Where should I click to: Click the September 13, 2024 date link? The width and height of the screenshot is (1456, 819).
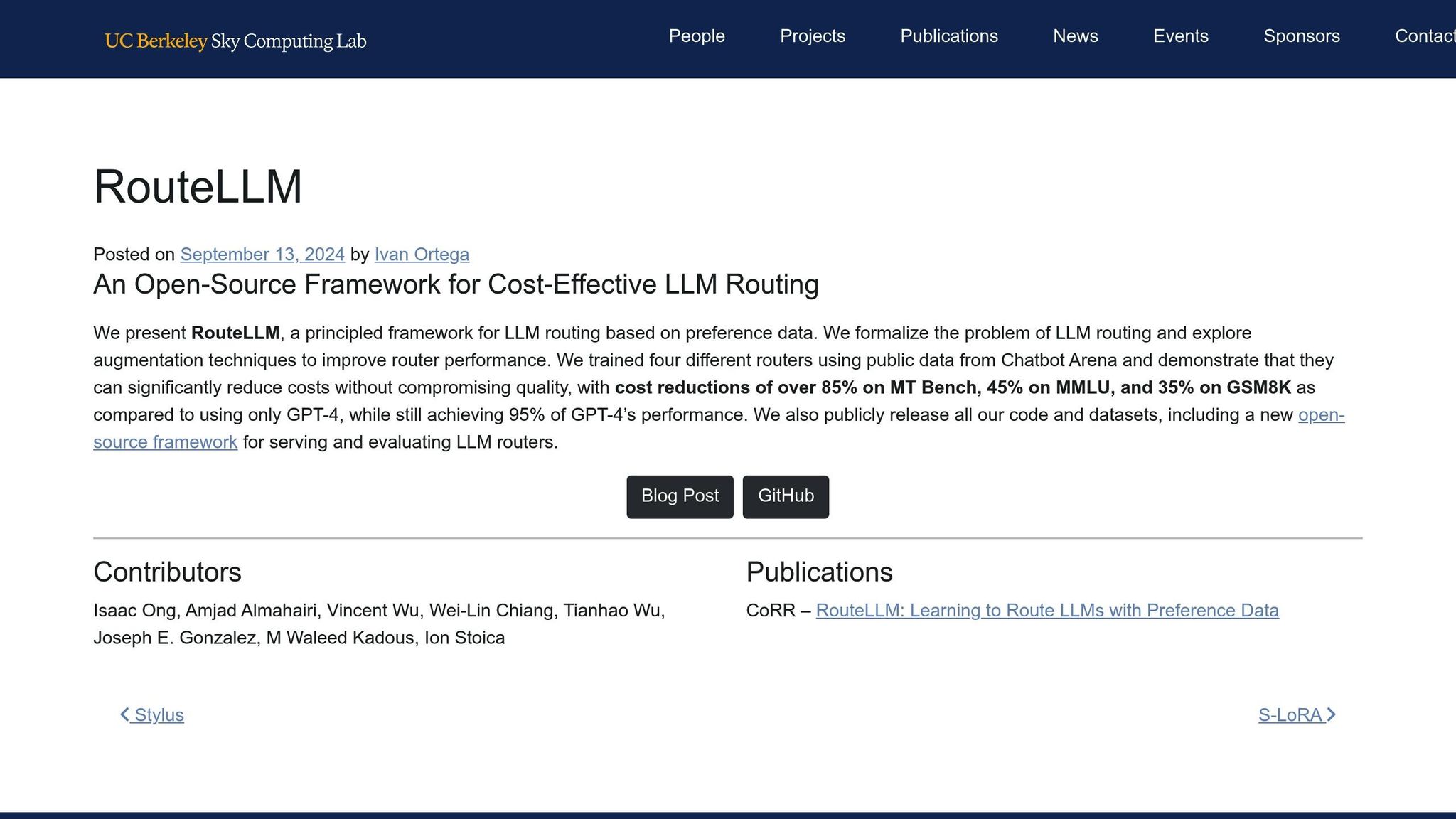(x=262, y=254)
